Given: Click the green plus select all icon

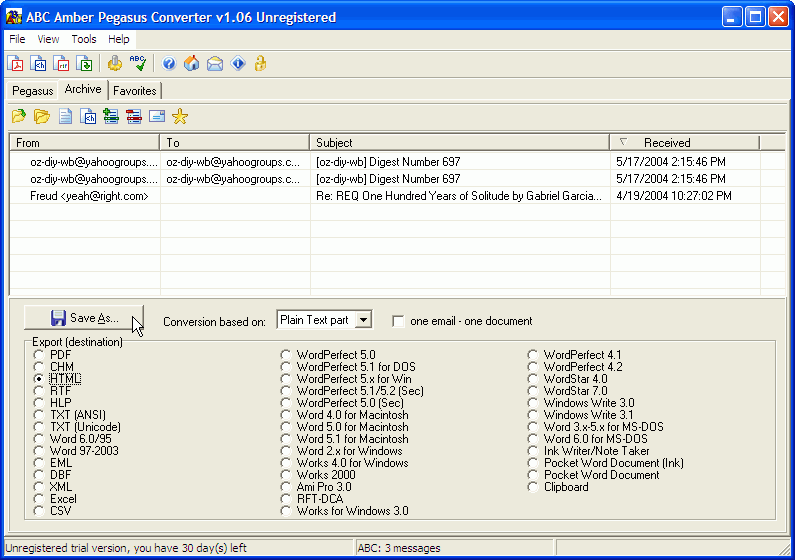Looking at the screenshot, I should [111, 117].
